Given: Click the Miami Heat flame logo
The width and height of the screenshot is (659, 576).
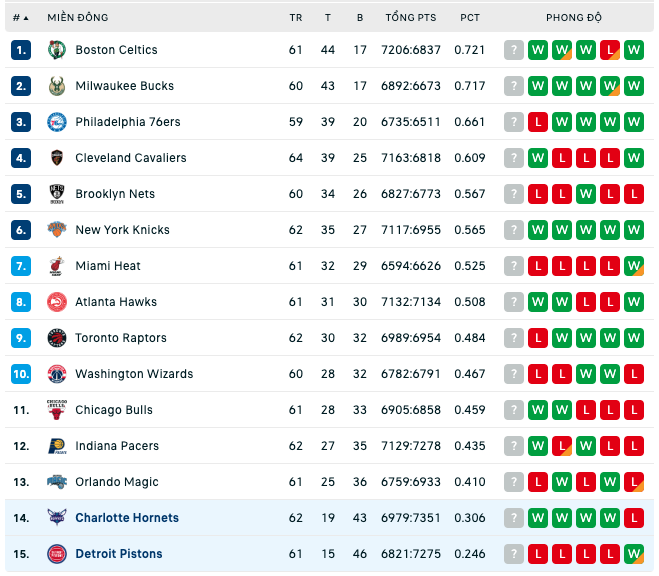Looking at the screenshot, I should click(57, 266).
